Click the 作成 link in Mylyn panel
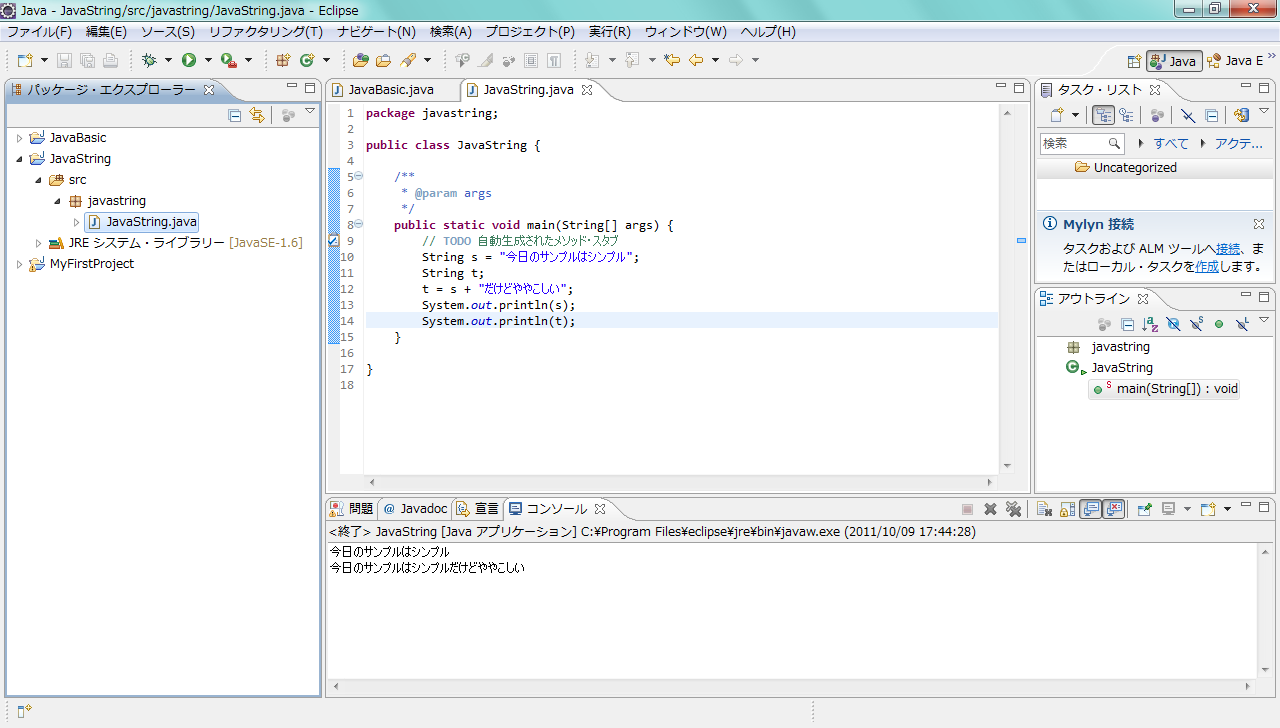 (1207, 266)
